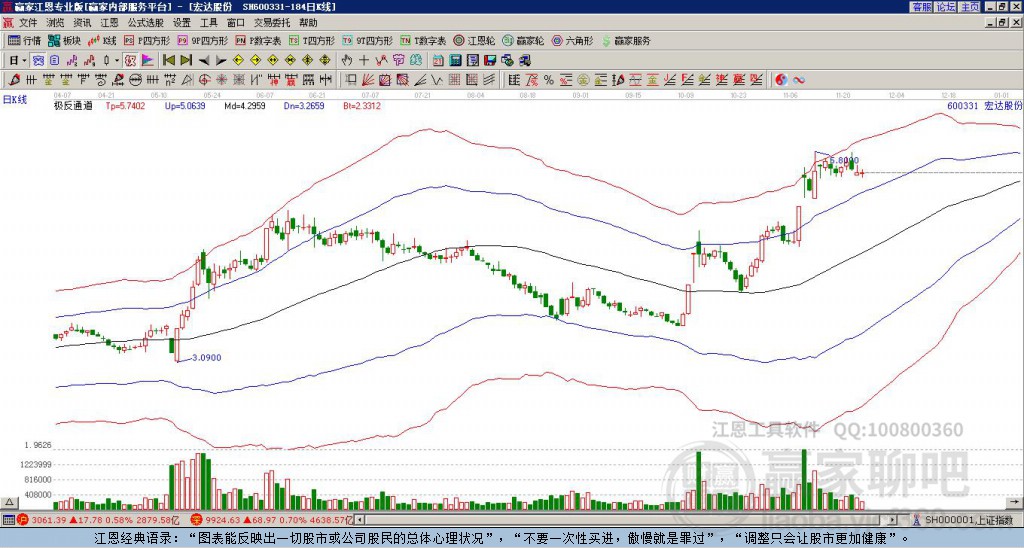Image resolution: width=1024 pixels, height=548 pixels.
Task: Open the 设置 menu
Action: tap(182, 23)
